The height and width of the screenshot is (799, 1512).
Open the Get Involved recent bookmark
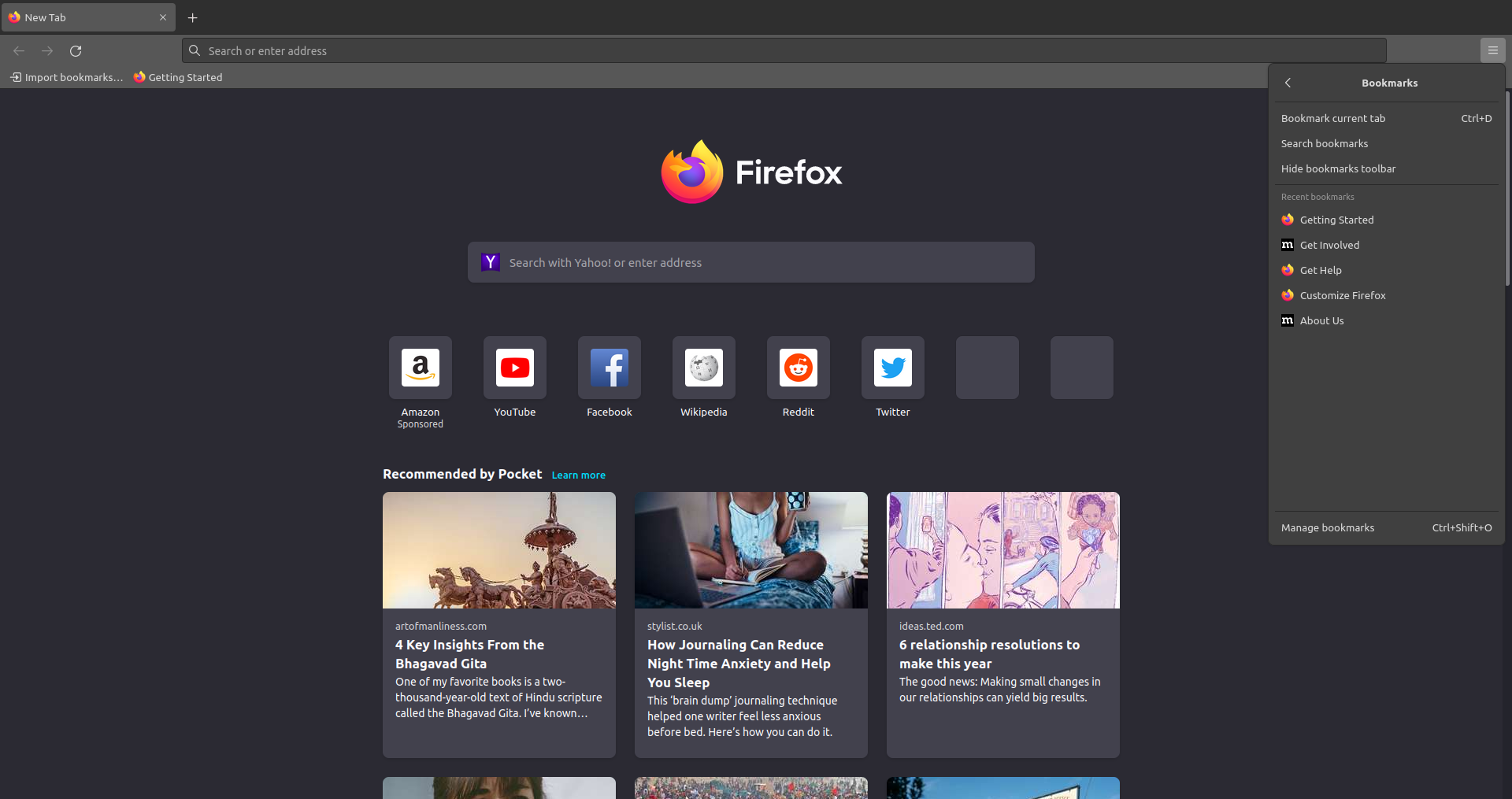point(1329,245)
